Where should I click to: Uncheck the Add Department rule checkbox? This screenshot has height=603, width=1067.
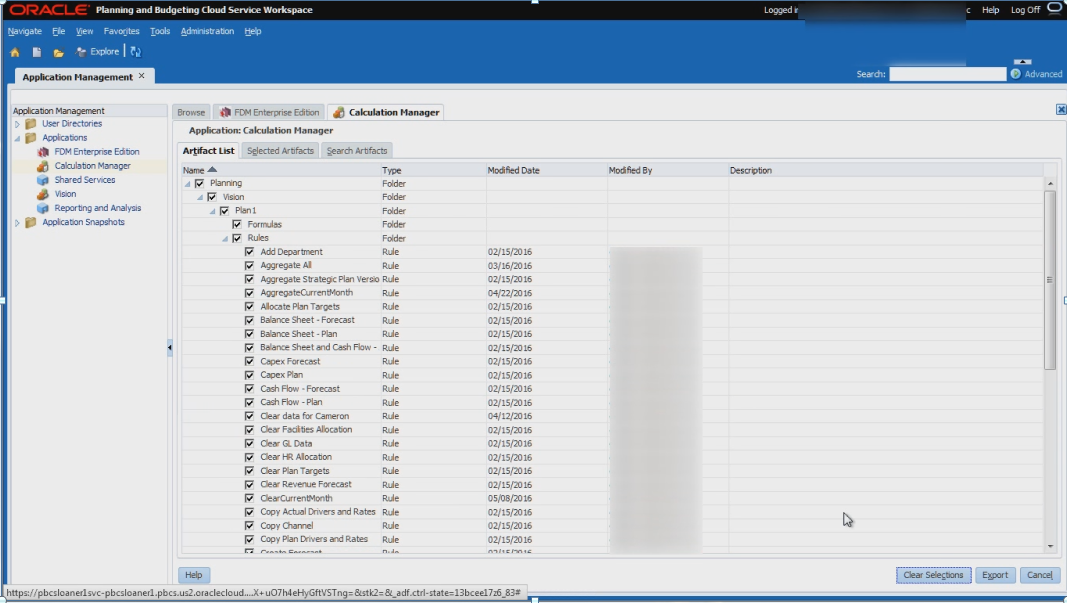(x=249, y=252)
